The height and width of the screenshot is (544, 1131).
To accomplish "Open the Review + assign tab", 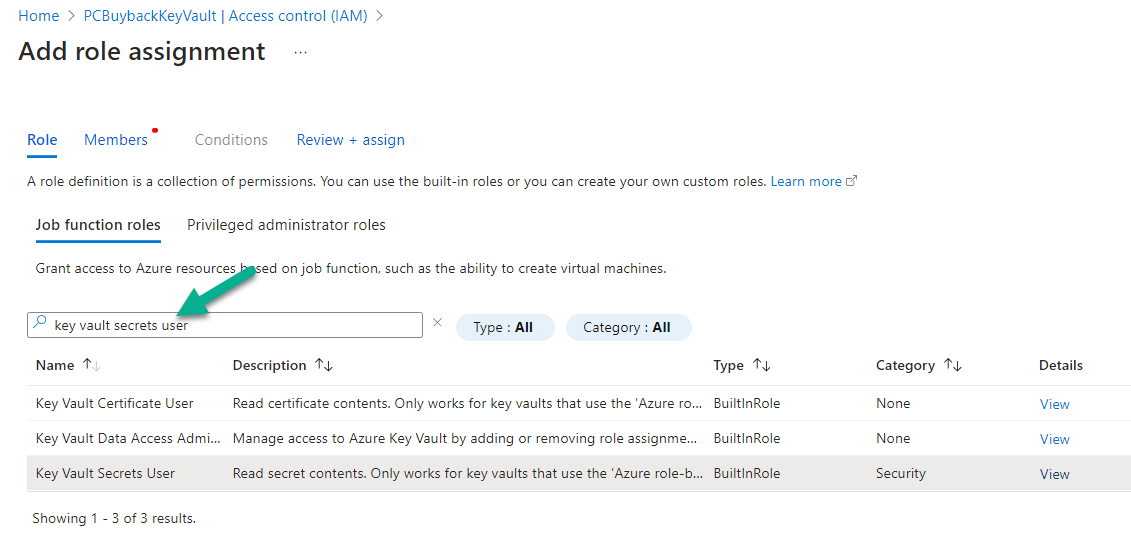I will (x=351, y=139).
